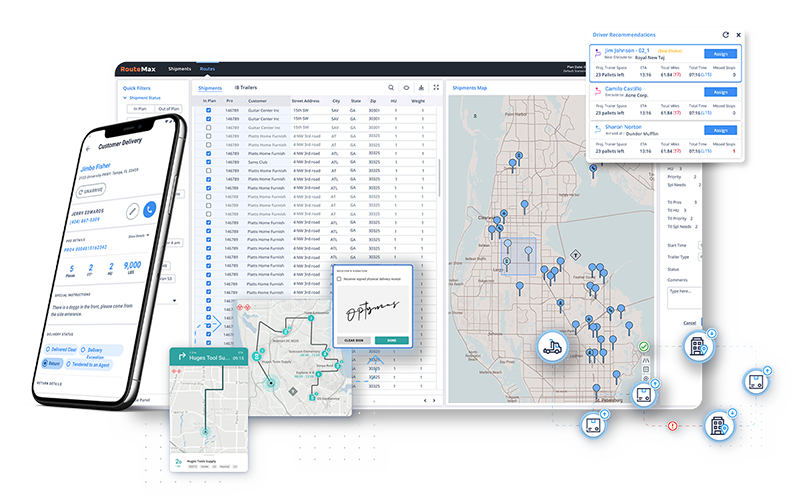Click Camilo Castillo's pink route icon

[598, 91]
